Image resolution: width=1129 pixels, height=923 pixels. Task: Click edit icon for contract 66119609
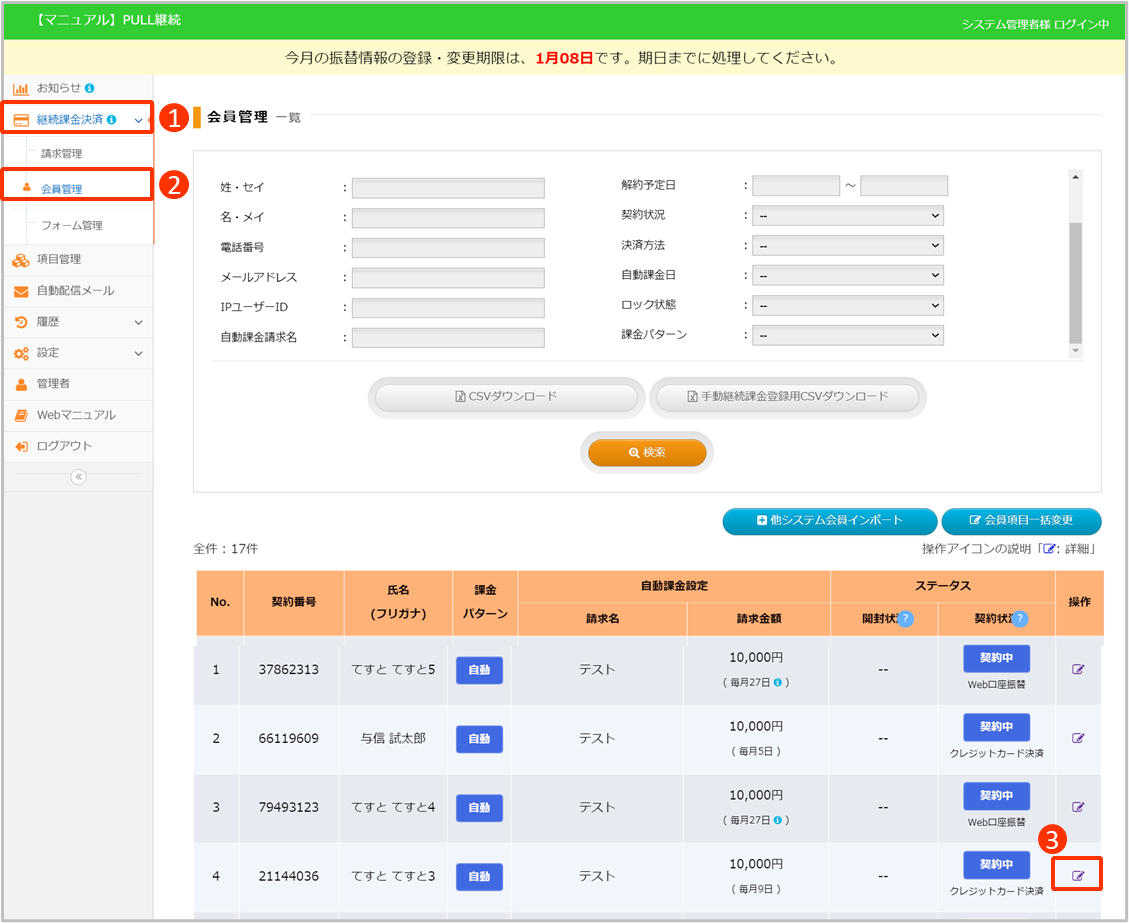pos(1078,738)
